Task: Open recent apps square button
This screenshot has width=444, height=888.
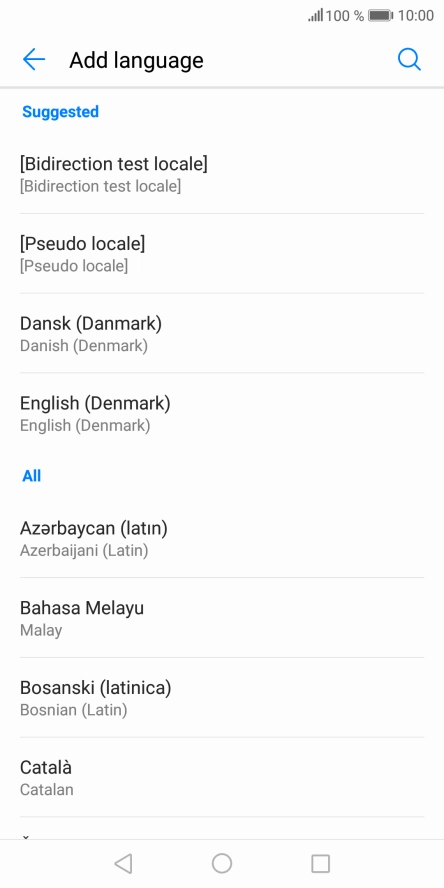Action: [321, 864]
